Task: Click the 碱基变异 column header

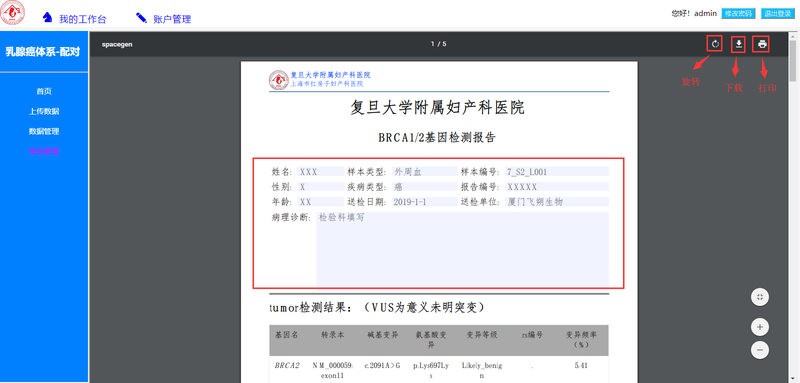Action: coord(383,335)
